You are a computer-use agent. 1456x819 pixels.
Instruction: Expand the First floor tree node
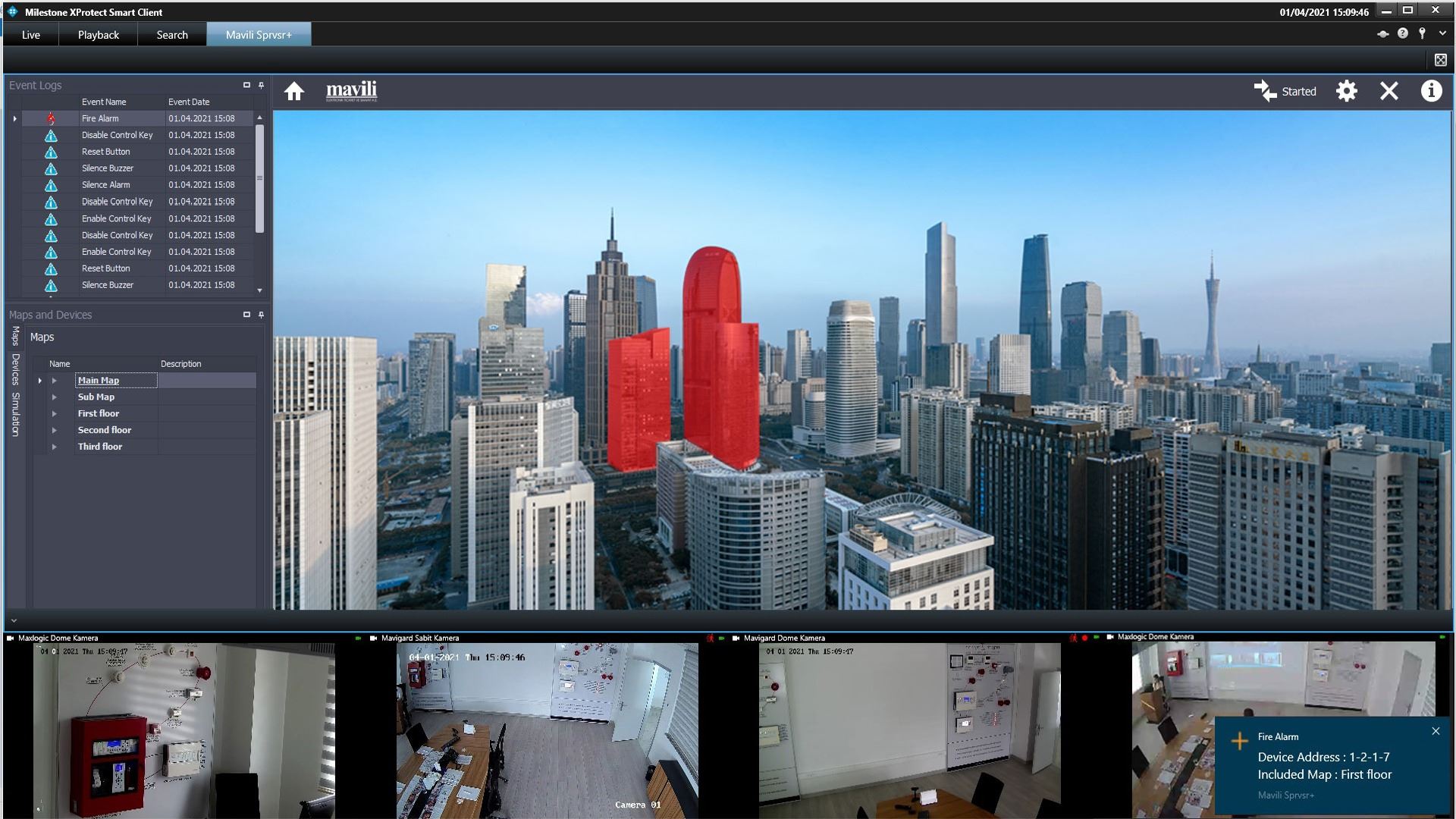tap(54, 414)
